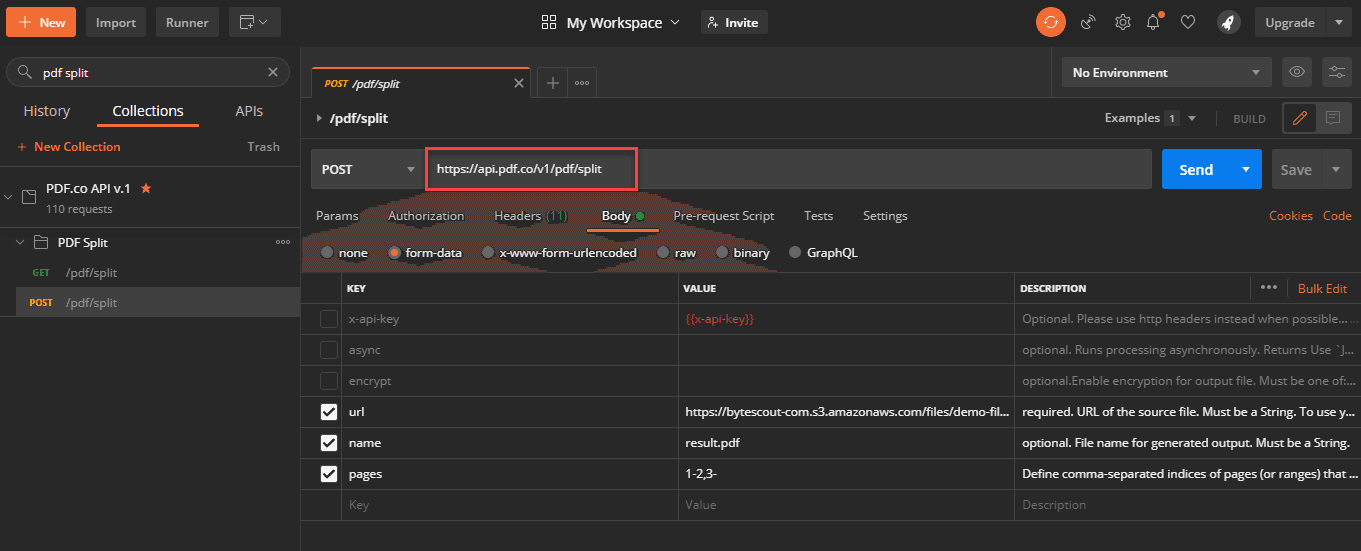This screenshot has width=1361, height=551.
Task: Click the Bulk Edit link
Action: pos(1322,288)
